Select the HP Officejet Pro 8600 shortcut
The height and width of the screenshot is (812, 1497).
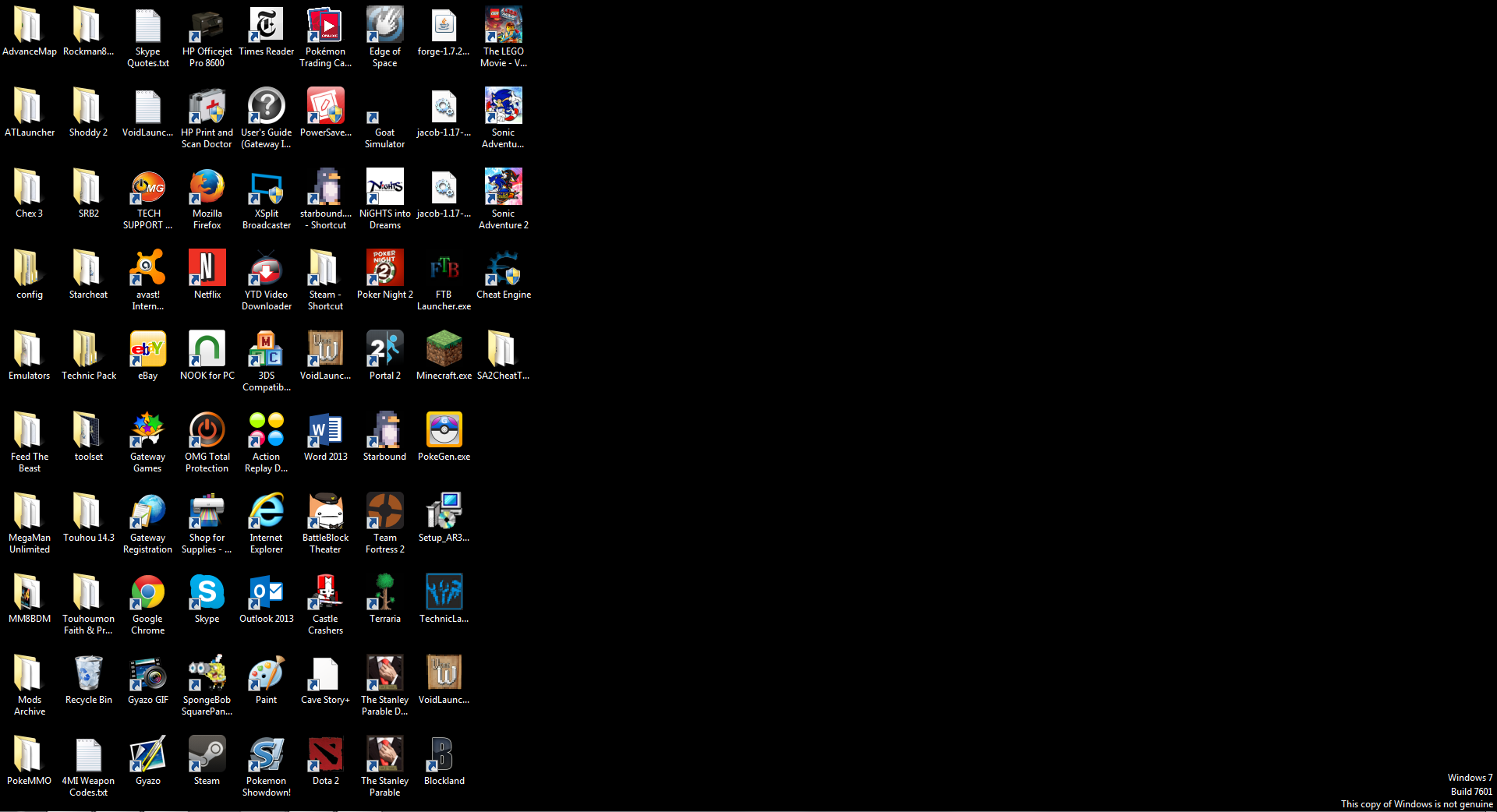click(207, 26)
